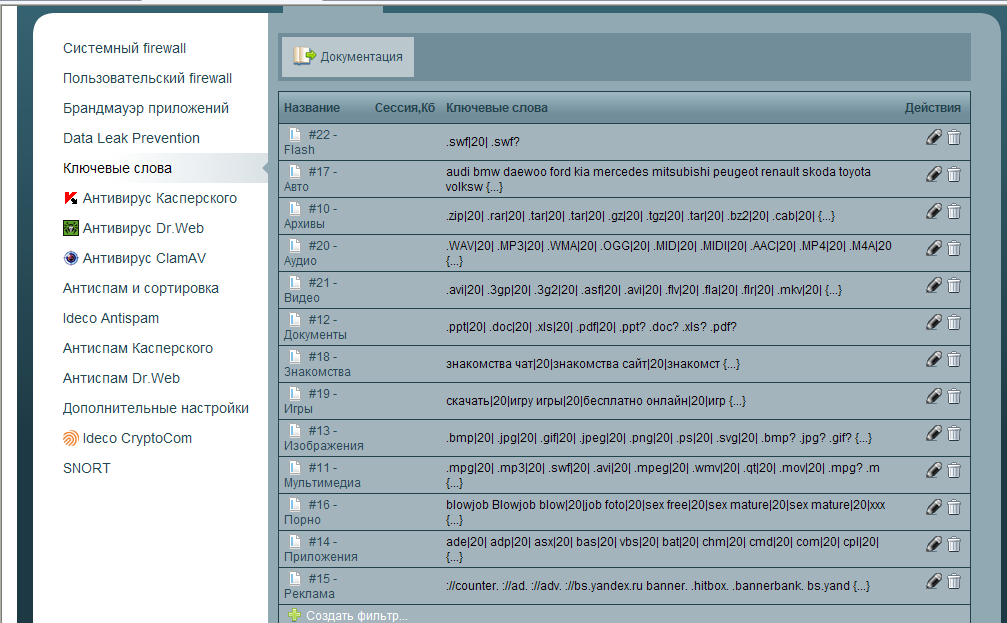Edit the #22 Flash filter with pencil icon
Screen dimensions: 1007x623
pos(934,137)
